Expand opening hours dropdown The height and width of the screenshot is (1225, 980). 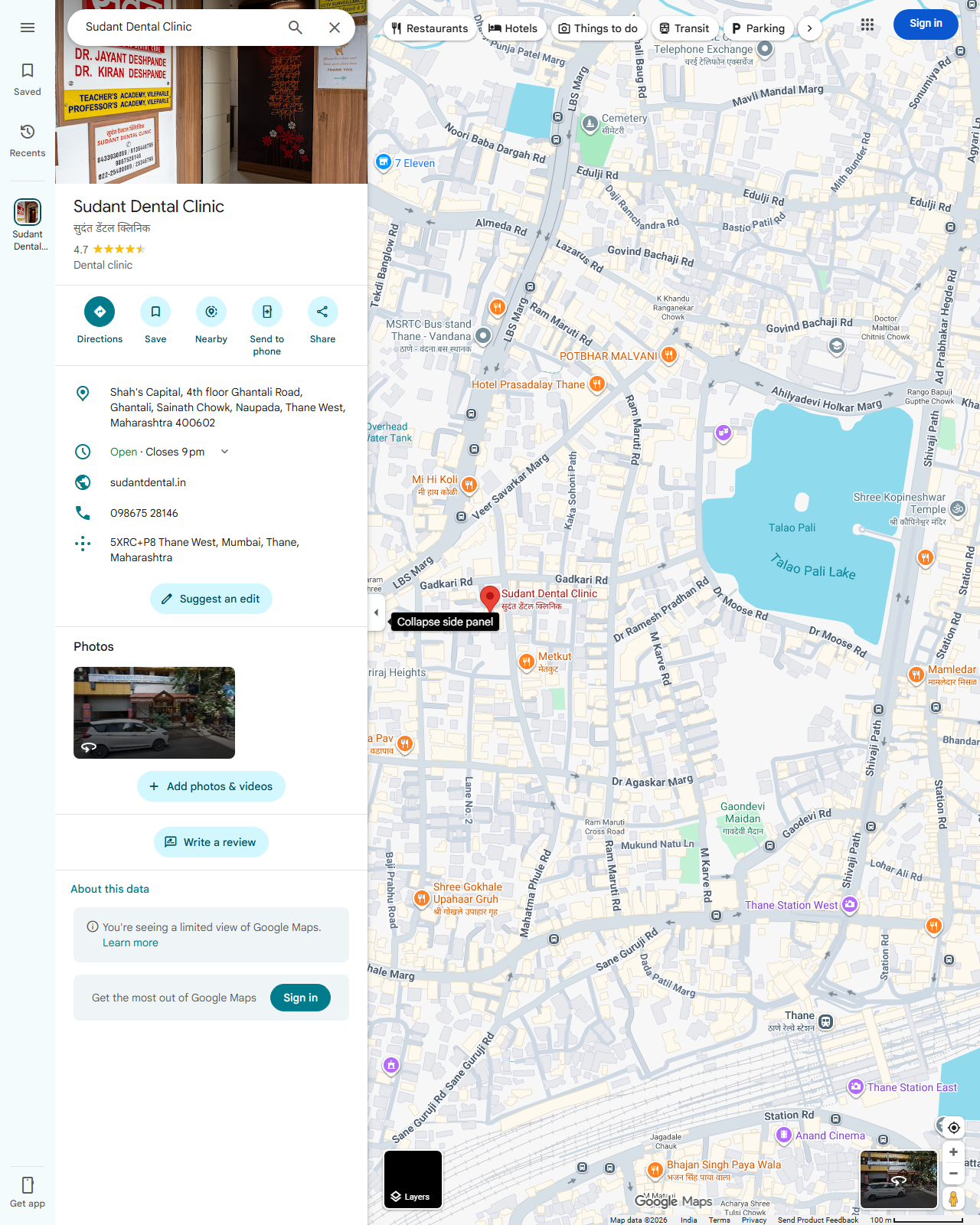[x=224, y=452]
